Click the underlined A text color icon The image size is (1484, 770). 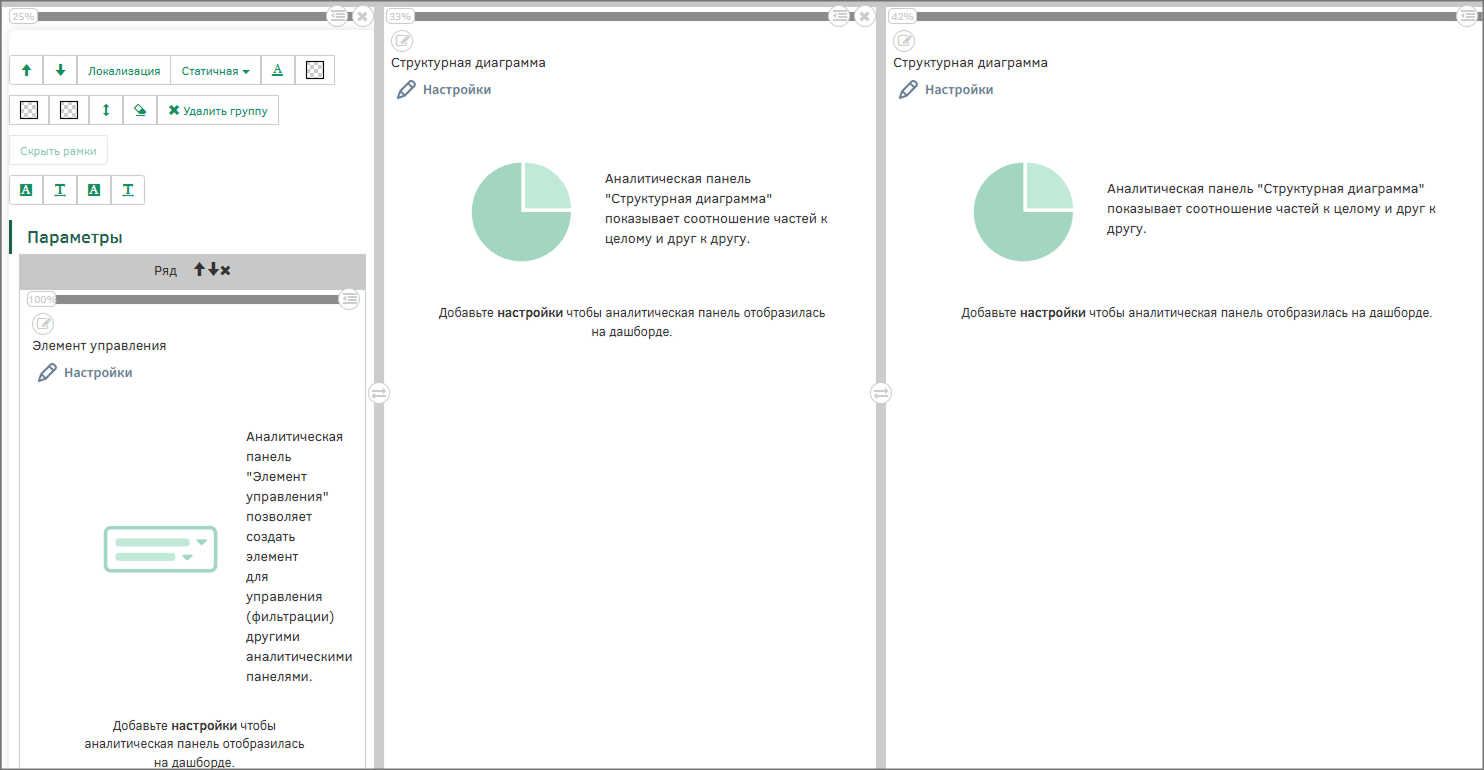[278, 70]
